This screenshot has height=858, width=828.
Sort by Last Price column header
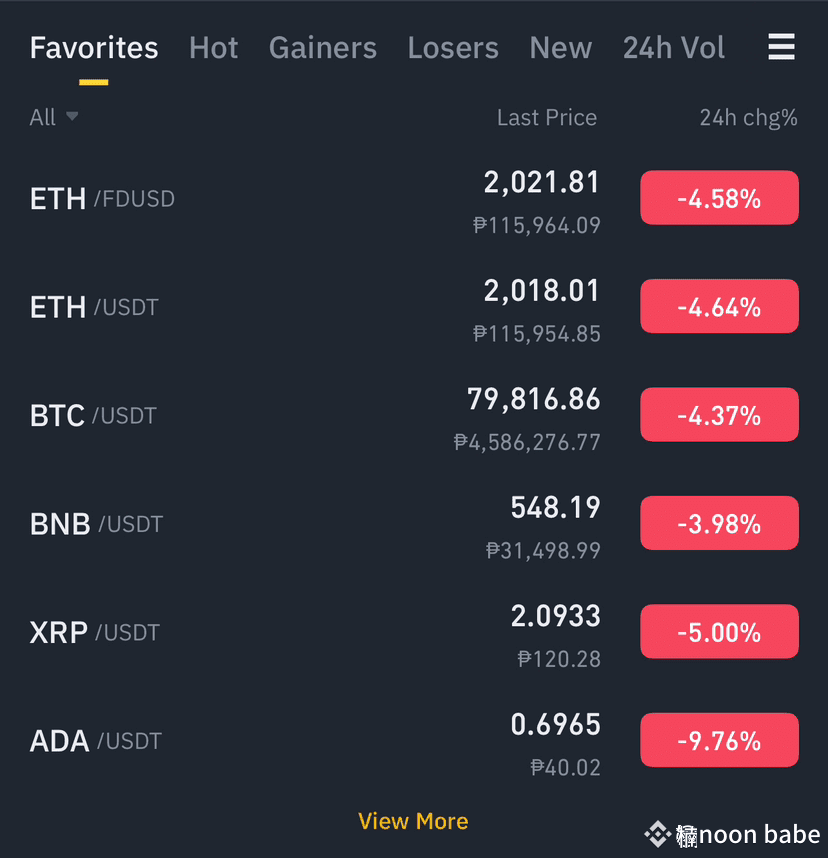(547, 118)
